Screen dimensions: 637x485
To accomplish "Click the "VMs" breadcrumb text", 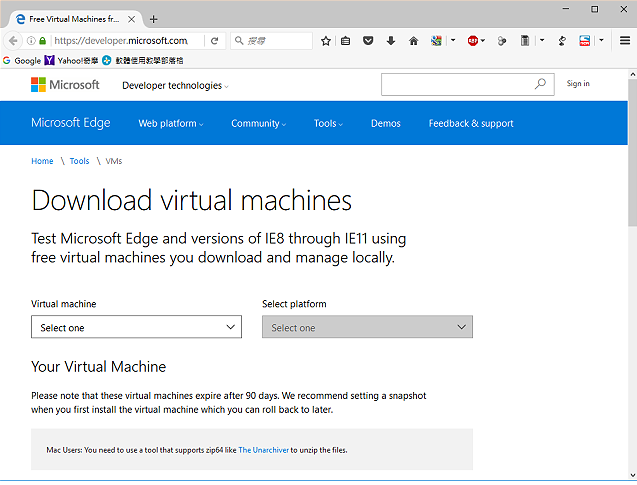I will tap(114, 161).
